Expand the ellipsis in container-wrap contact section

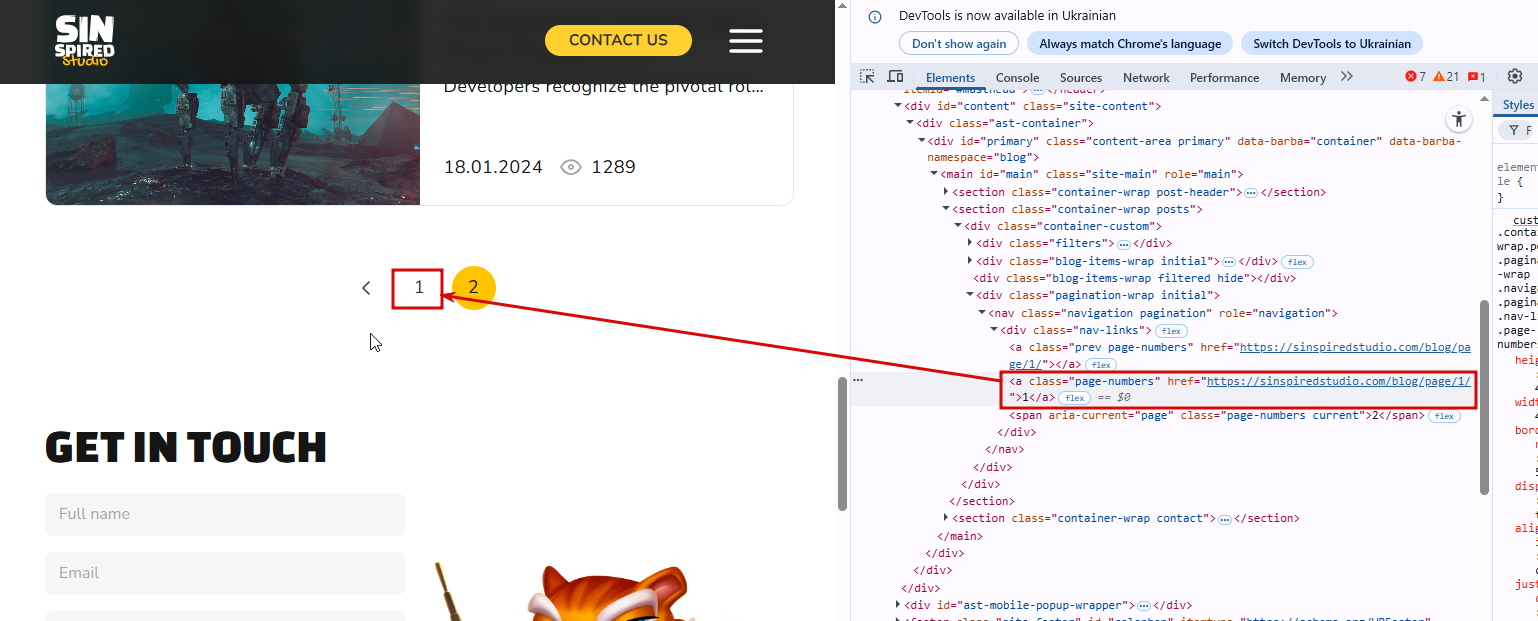pyautogui.click(x=1224, y=519)
